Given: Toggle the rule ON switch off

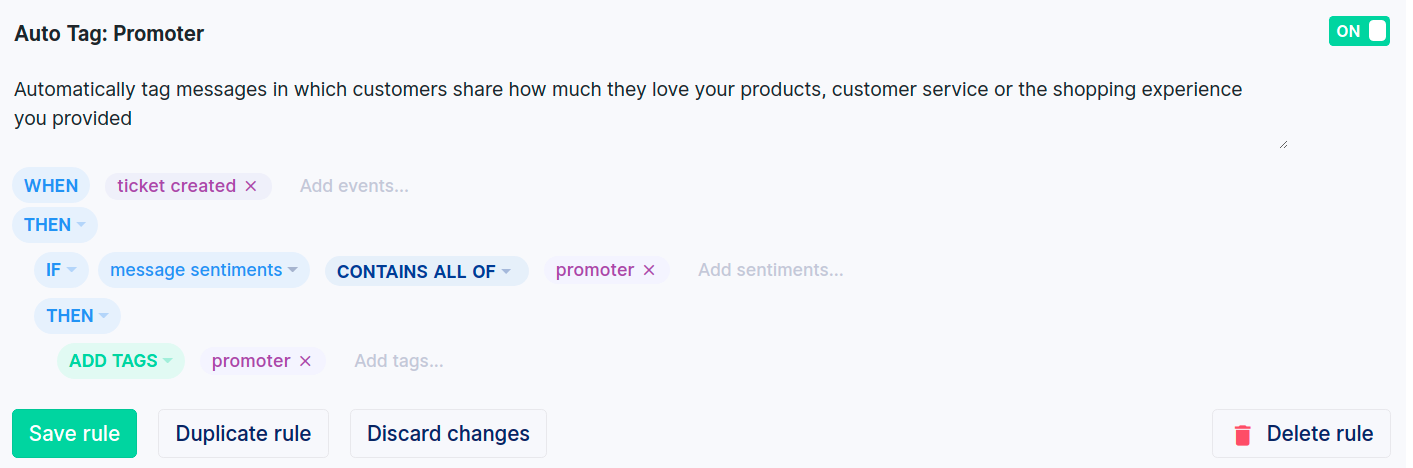Looking at the screenshot, I should pyautogui.click(x=1359, y=31).
